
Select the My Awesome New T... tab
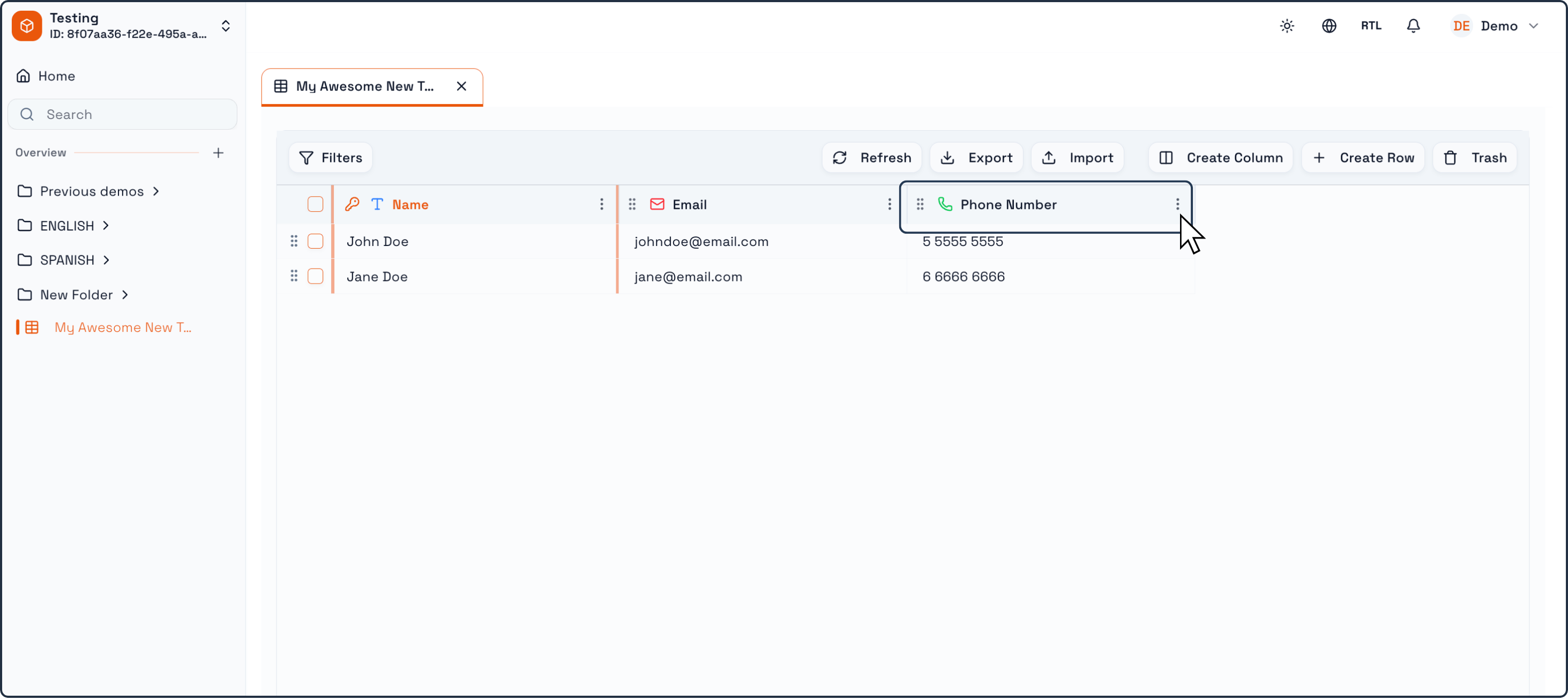[364, 86]
